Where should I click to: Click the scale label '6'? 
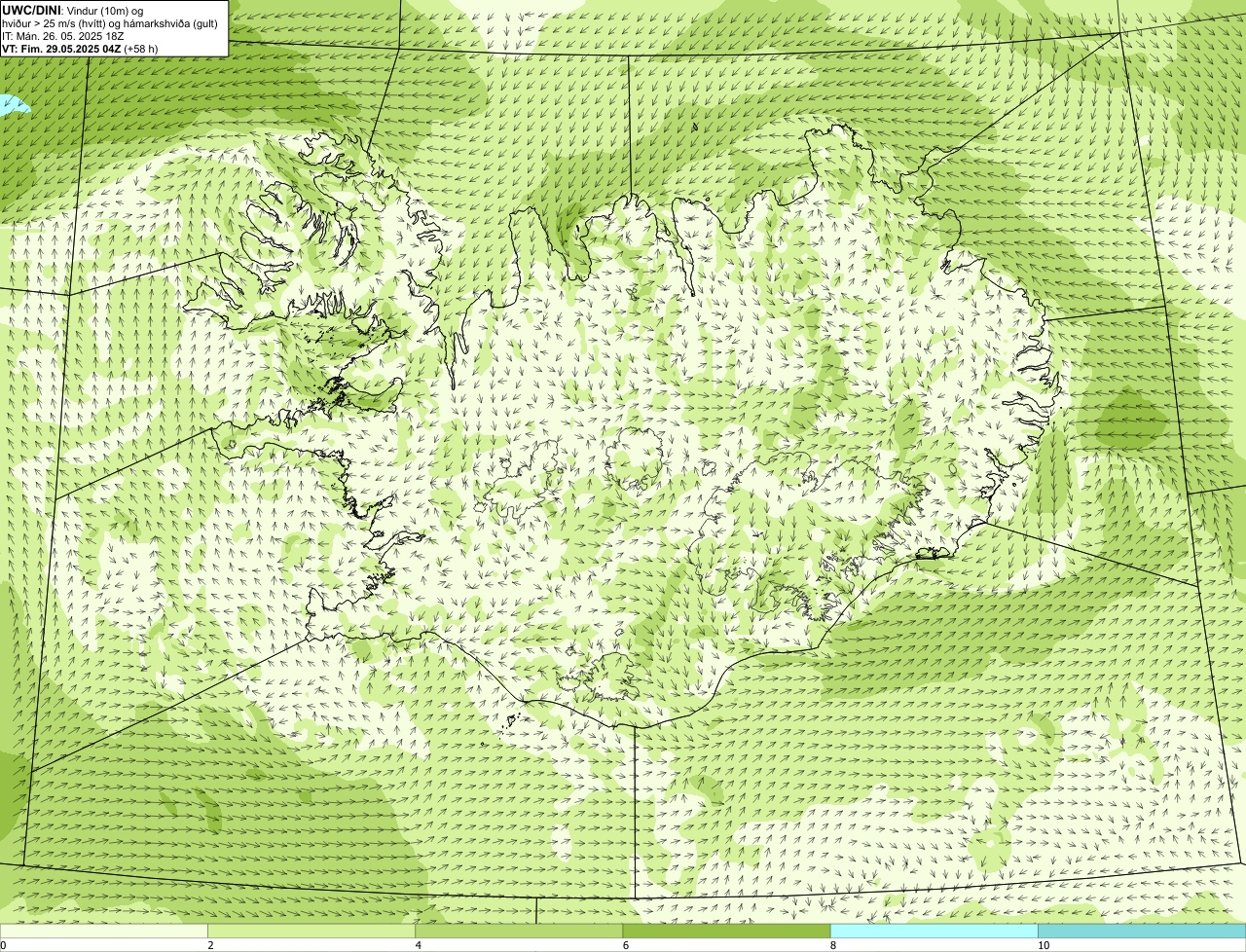point(626,945)
